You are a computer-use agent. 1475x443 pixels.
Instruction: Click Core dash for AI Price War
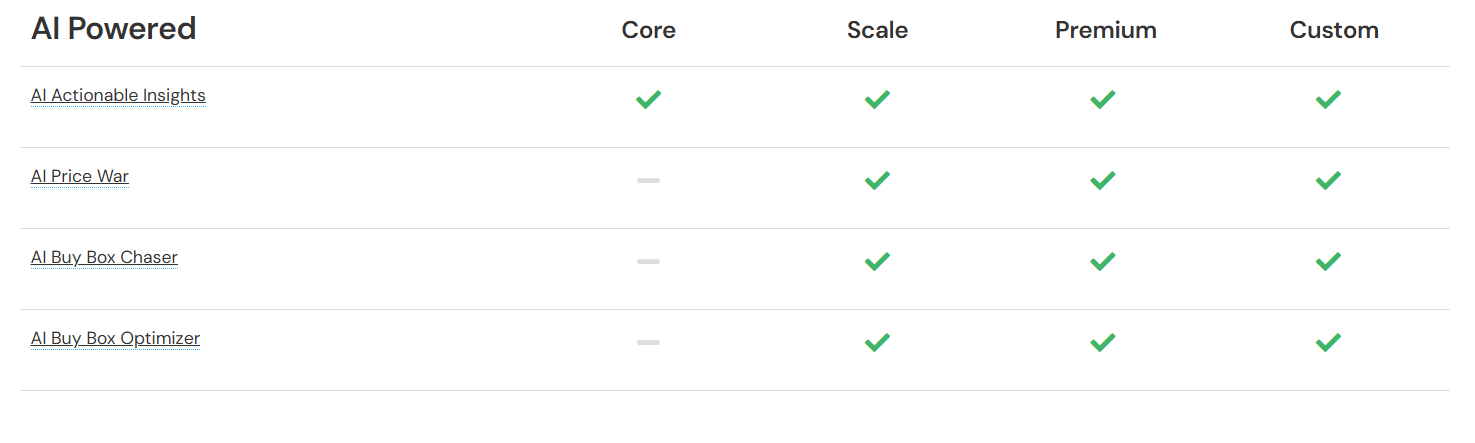(x=648, y=180)
